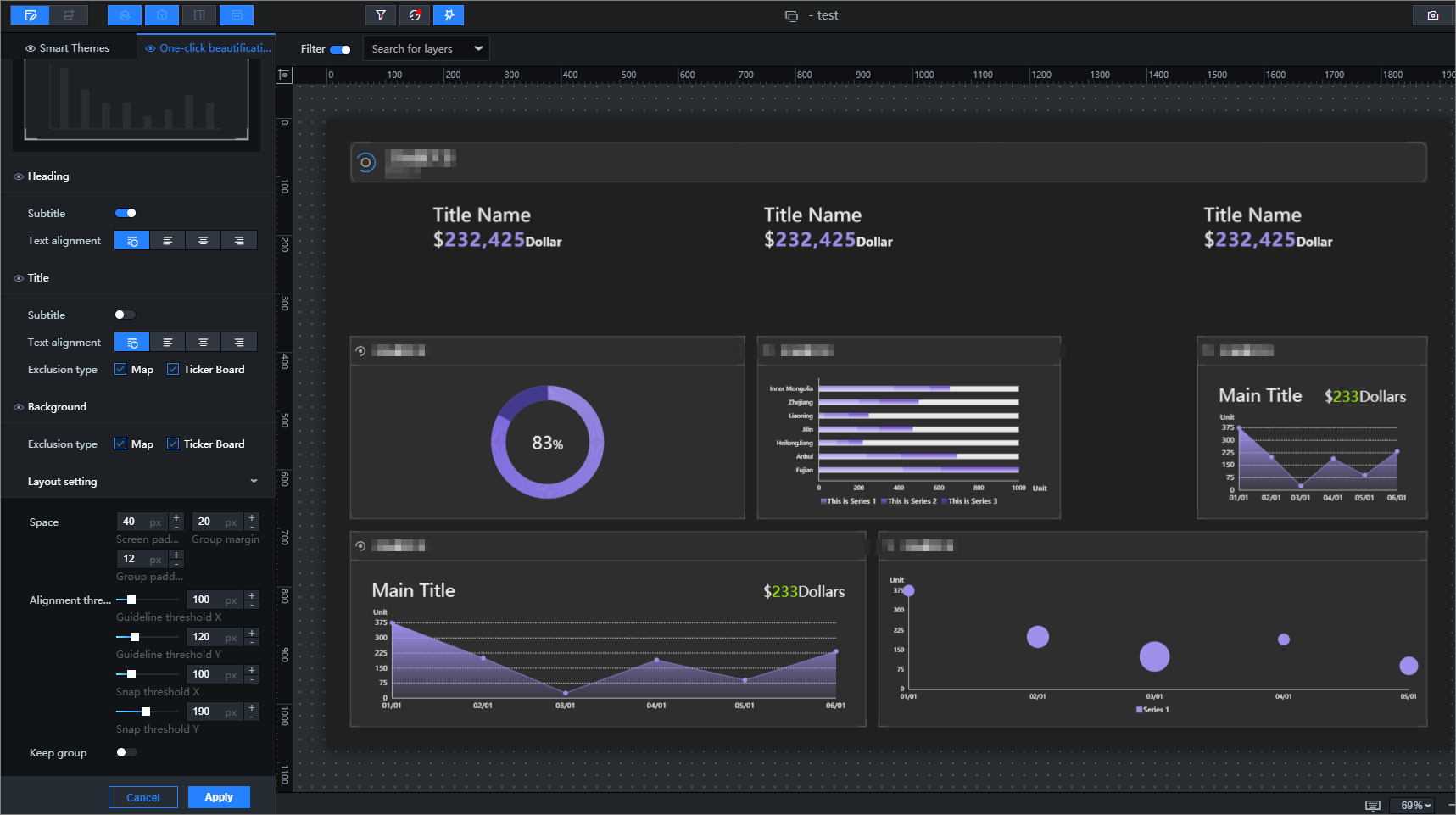Toggle the Filter switch
Viewport: 1456px width, 815px height.
pyautogui.click(x=340, y=49)
